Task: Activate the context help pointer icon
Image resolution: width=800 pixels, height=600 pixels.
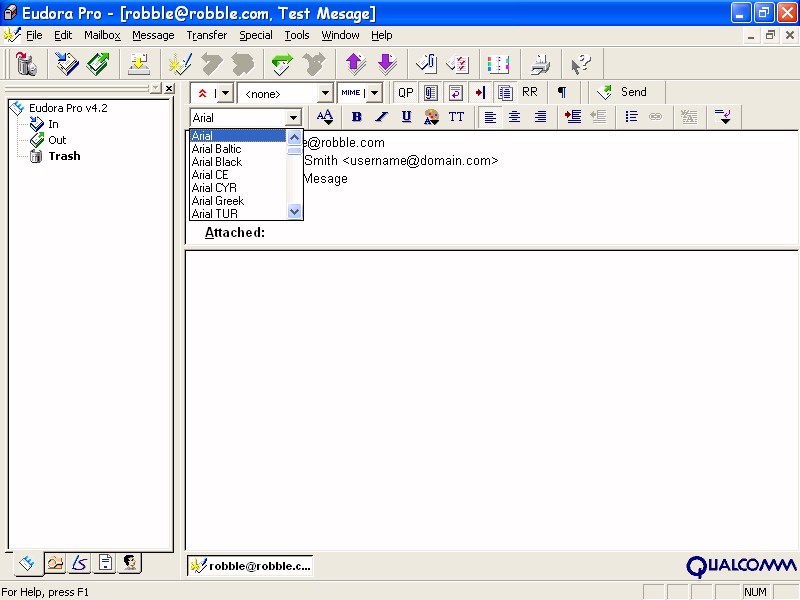Action: tap(581, 64)
